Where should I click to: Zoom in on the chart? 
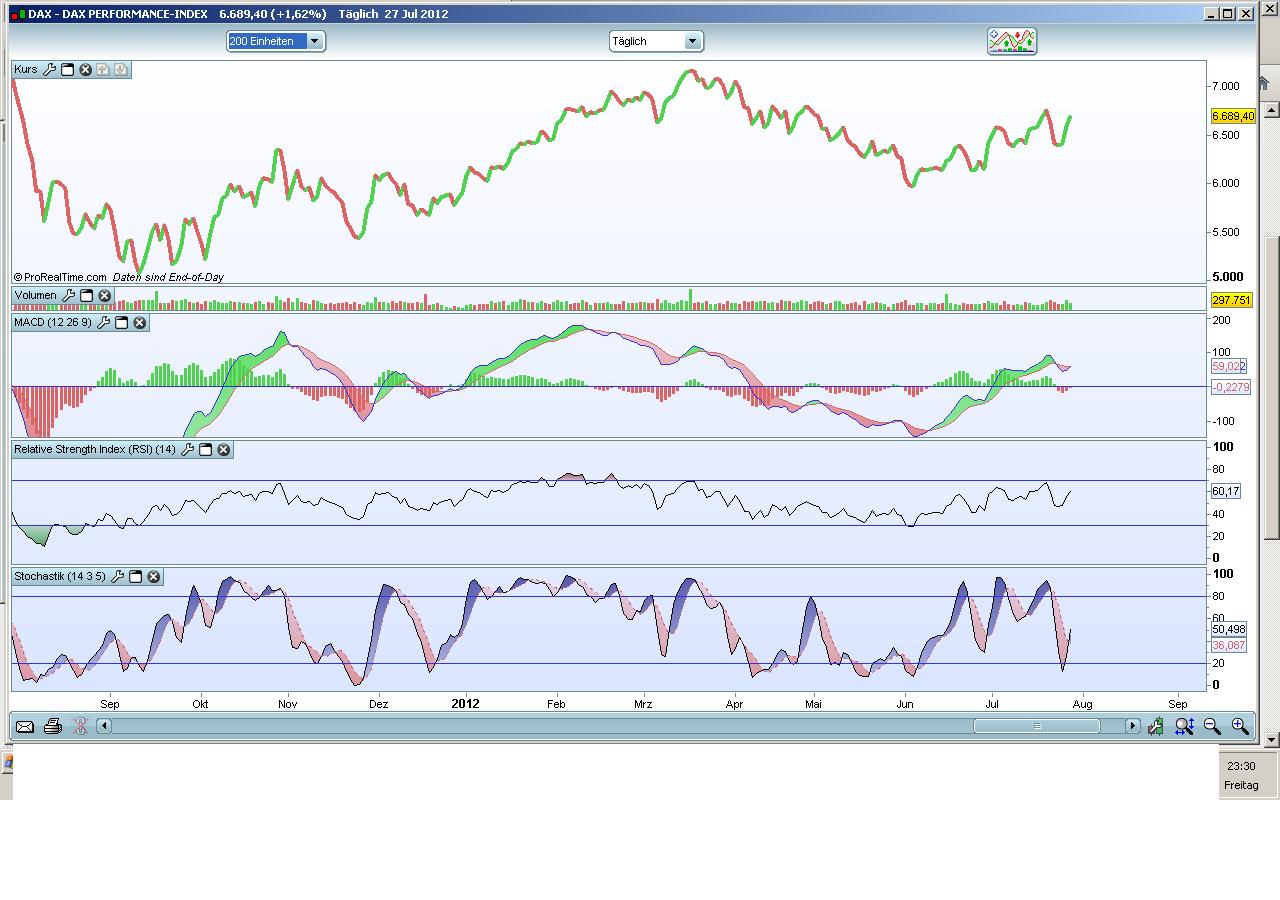coord(1240,727)
